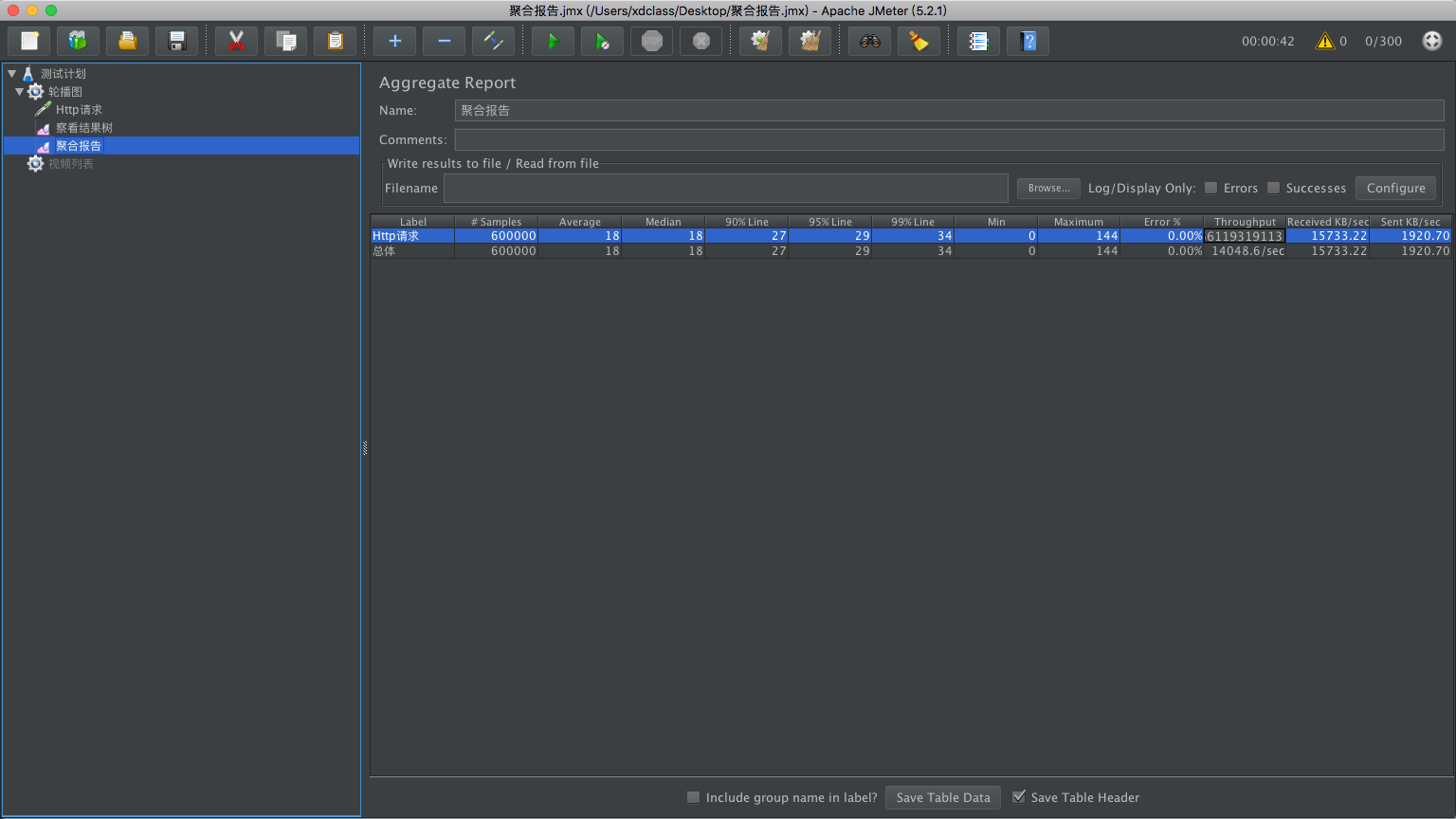Click the New test plan icon
Screen dimensions: 1456x819
[x=29, y=41]
